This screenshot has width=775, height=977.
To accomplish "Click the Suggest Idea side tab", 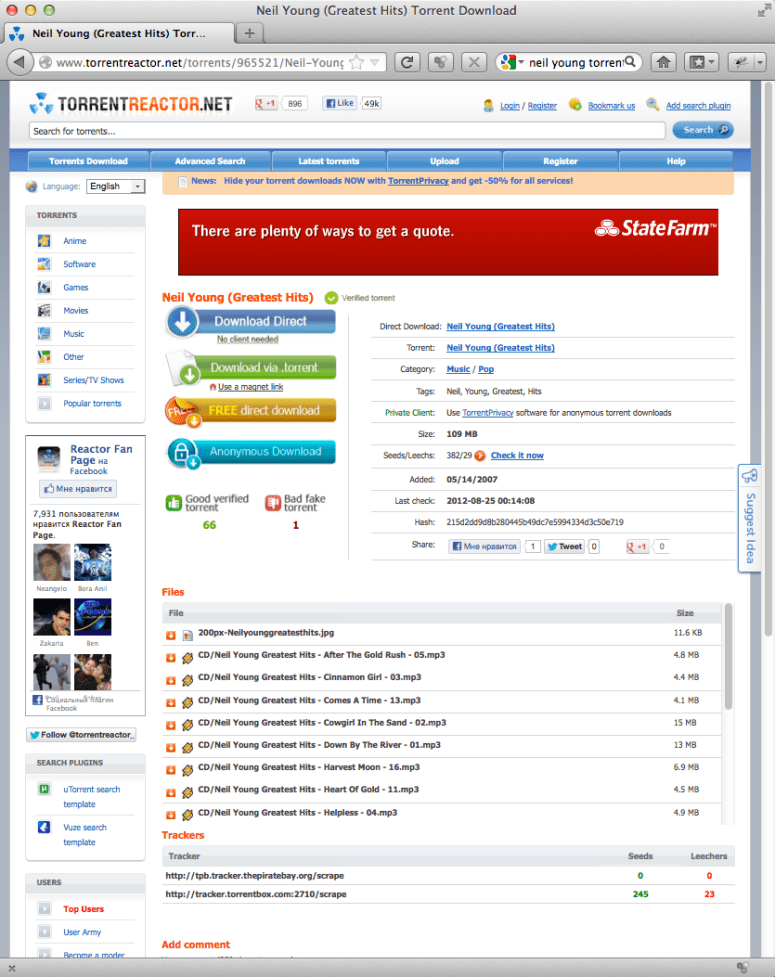I will click(750, 518).
